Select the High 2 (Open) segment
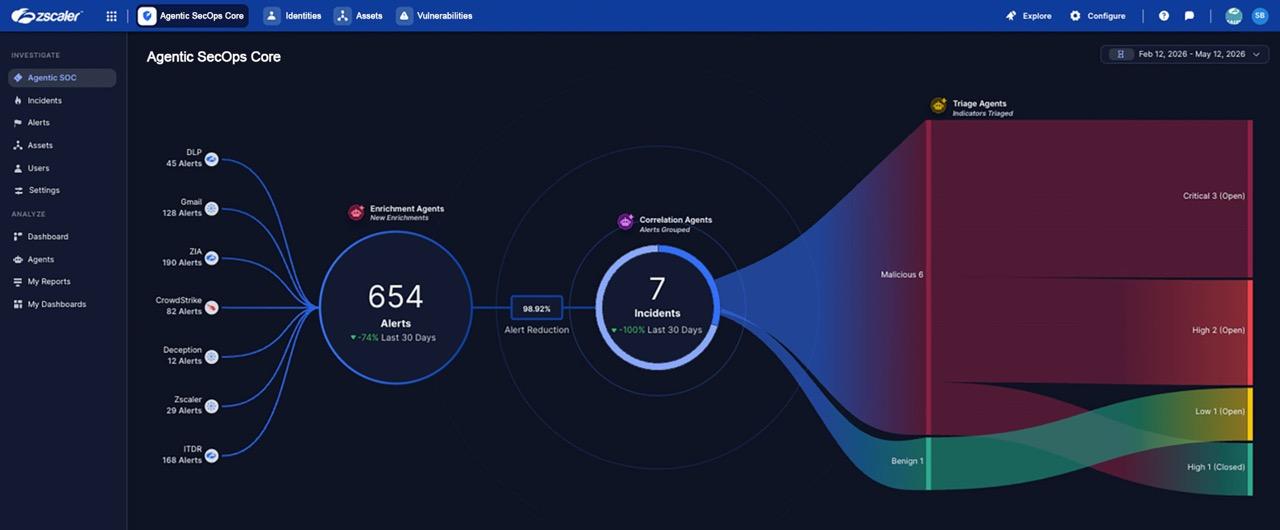The height and width of the screenshot is (530, 1280). (1249, 332)
